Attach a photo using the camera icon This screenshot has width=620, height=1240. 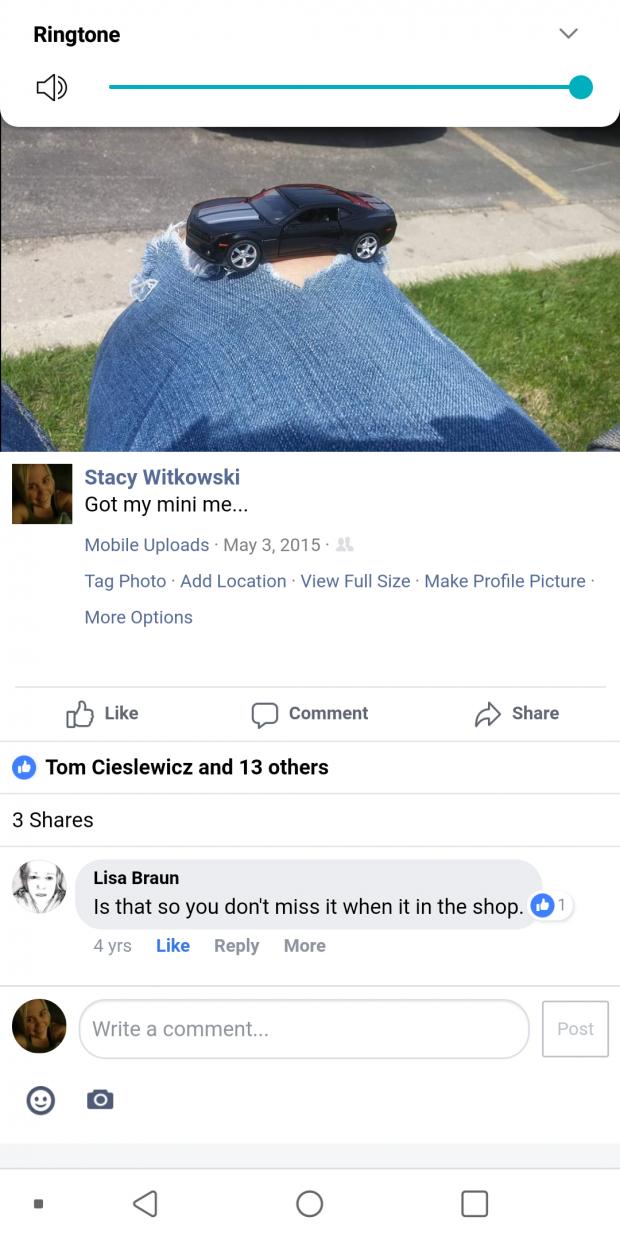pyautogui.click(x=100, y=1100)
